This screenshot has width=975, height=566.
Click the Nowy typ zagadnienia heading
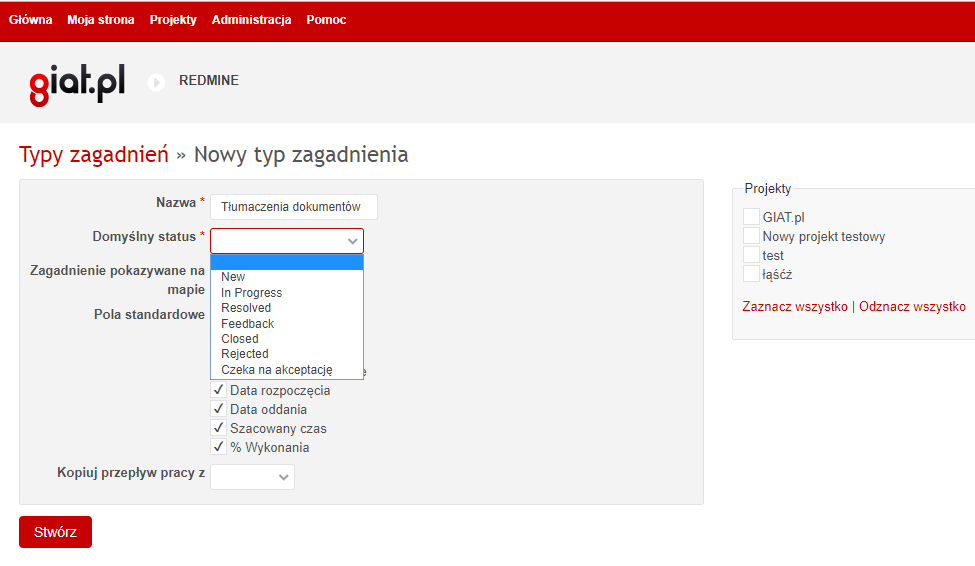(x=301, y=155)
